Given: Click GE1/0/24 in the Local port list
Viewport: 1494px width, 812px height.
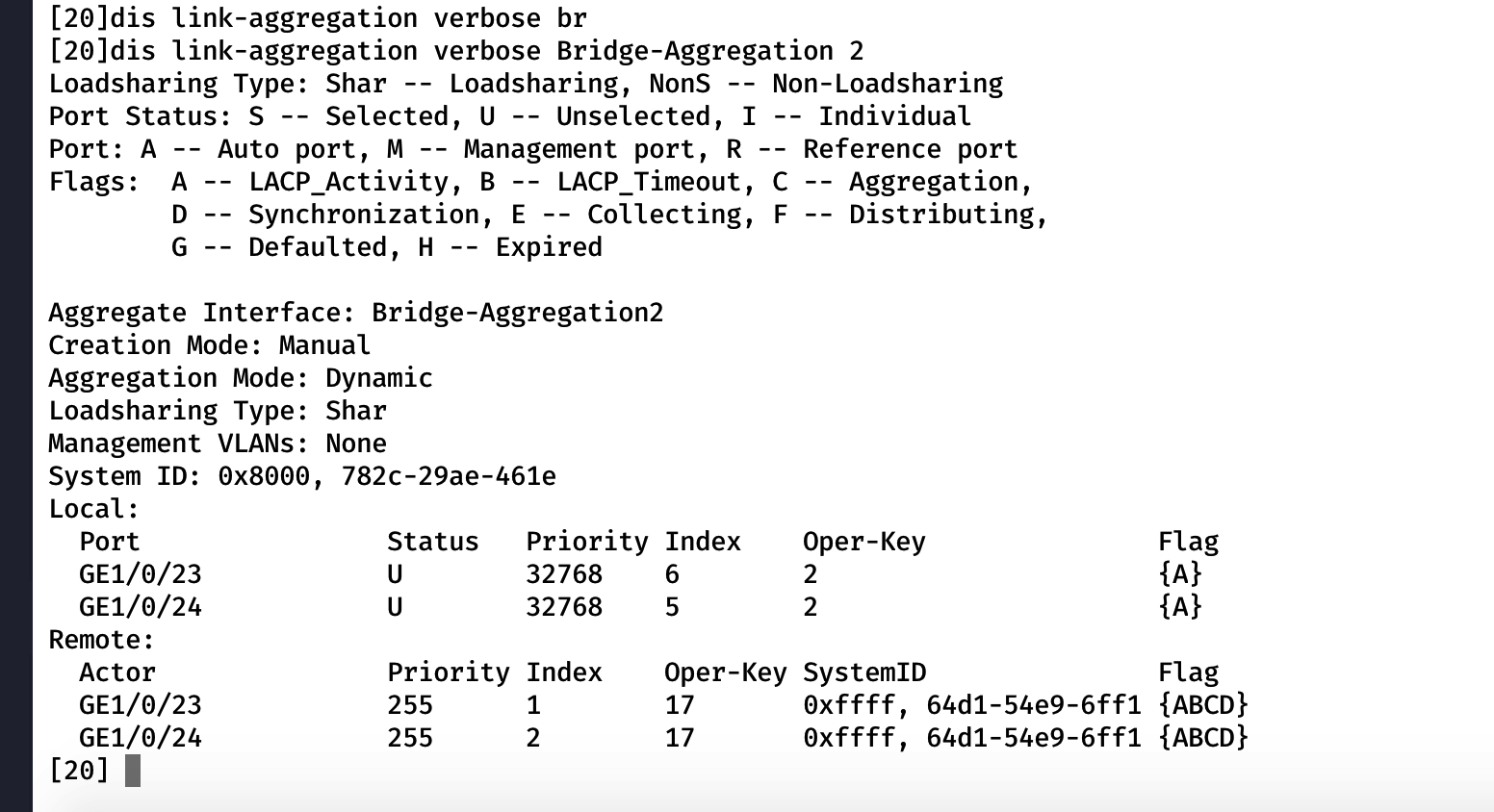Looking at the screenshot, I should tap(141, 607).
